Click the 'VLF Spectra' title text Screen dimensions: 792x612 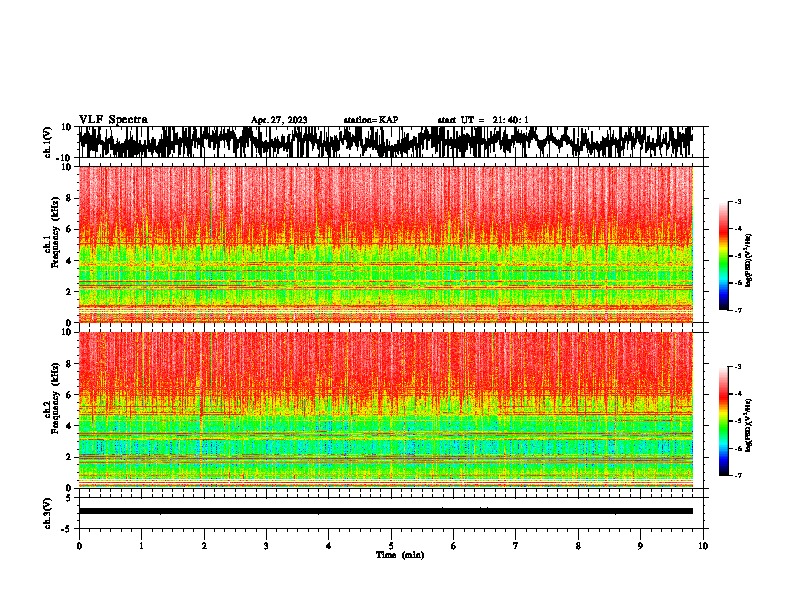pos(113,120)
